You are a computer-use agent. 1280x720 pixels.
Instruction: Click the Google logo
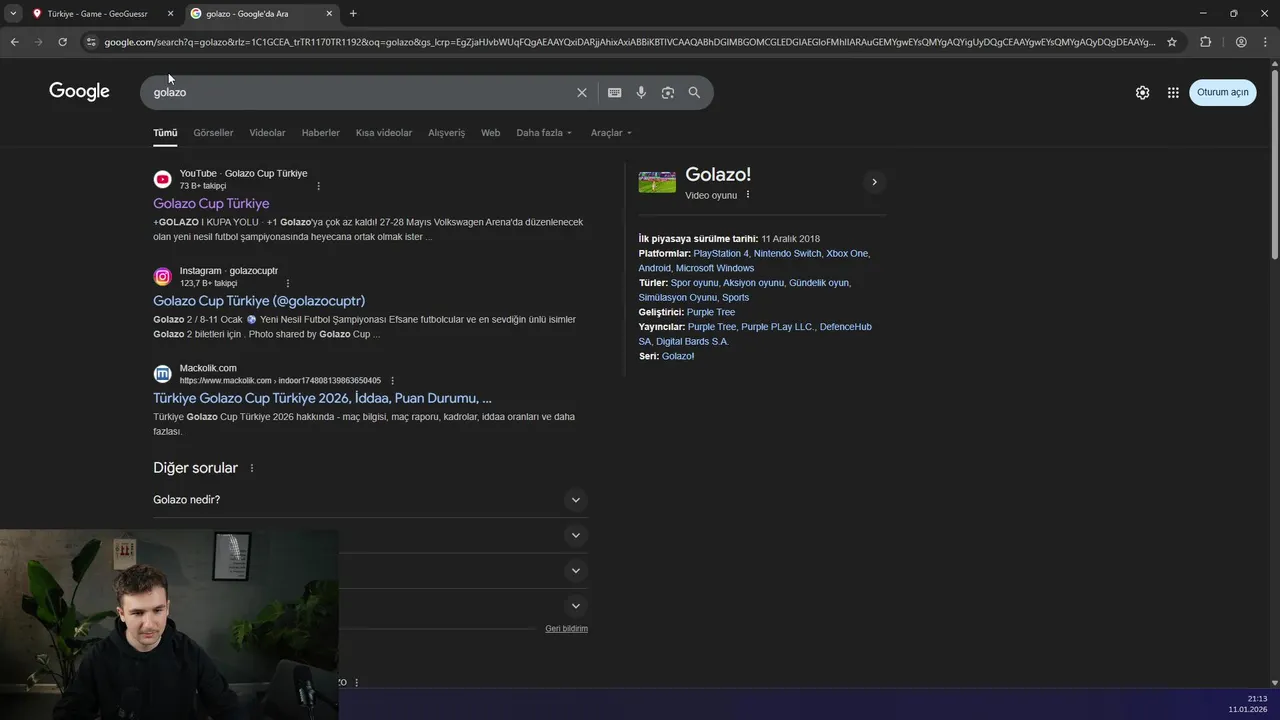tap(79, 91)
